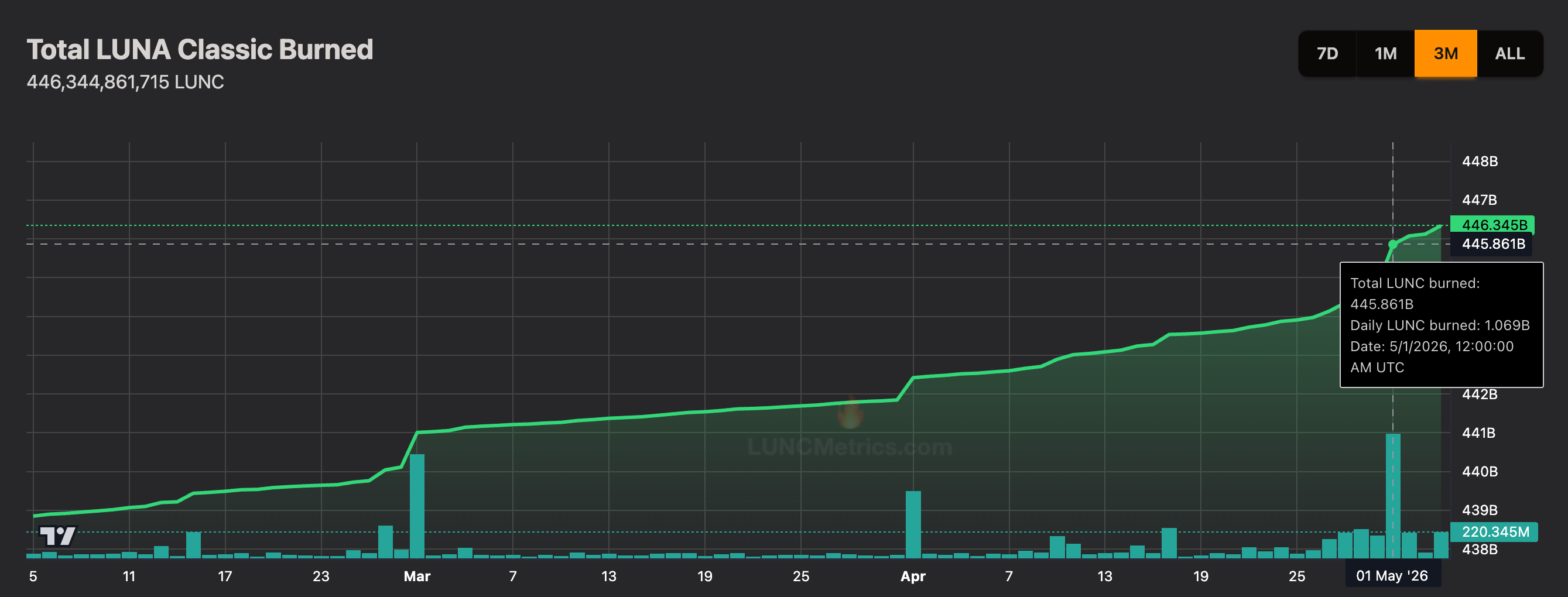Switch chart range to 7D
1568x597 pixels.
(x=1327, y=53)
